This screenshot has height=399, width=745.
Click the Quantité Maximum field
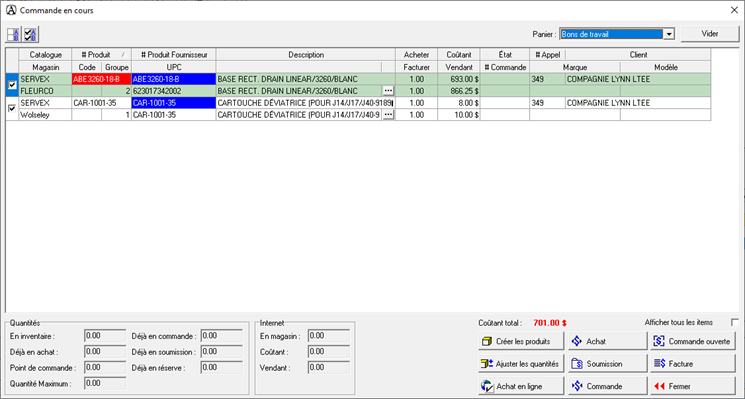(x=105, y=383)
